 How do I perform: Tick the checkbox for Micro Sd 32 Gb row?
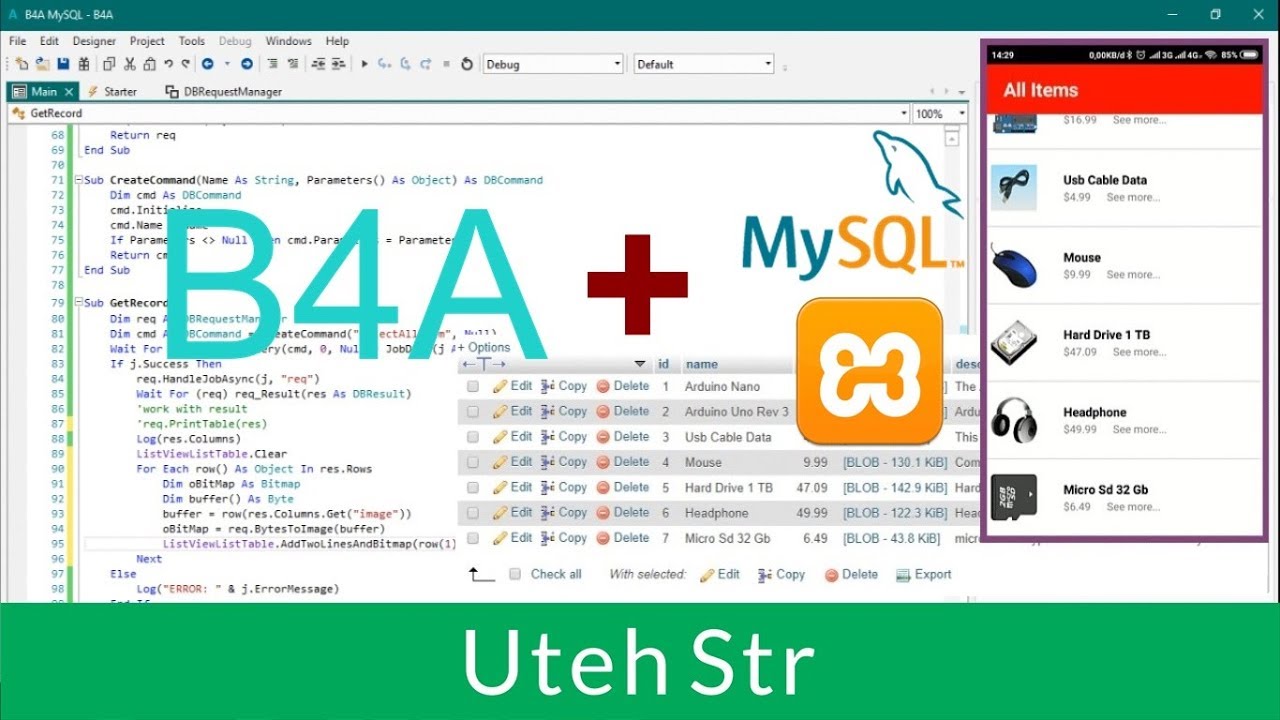coord(473,538)
